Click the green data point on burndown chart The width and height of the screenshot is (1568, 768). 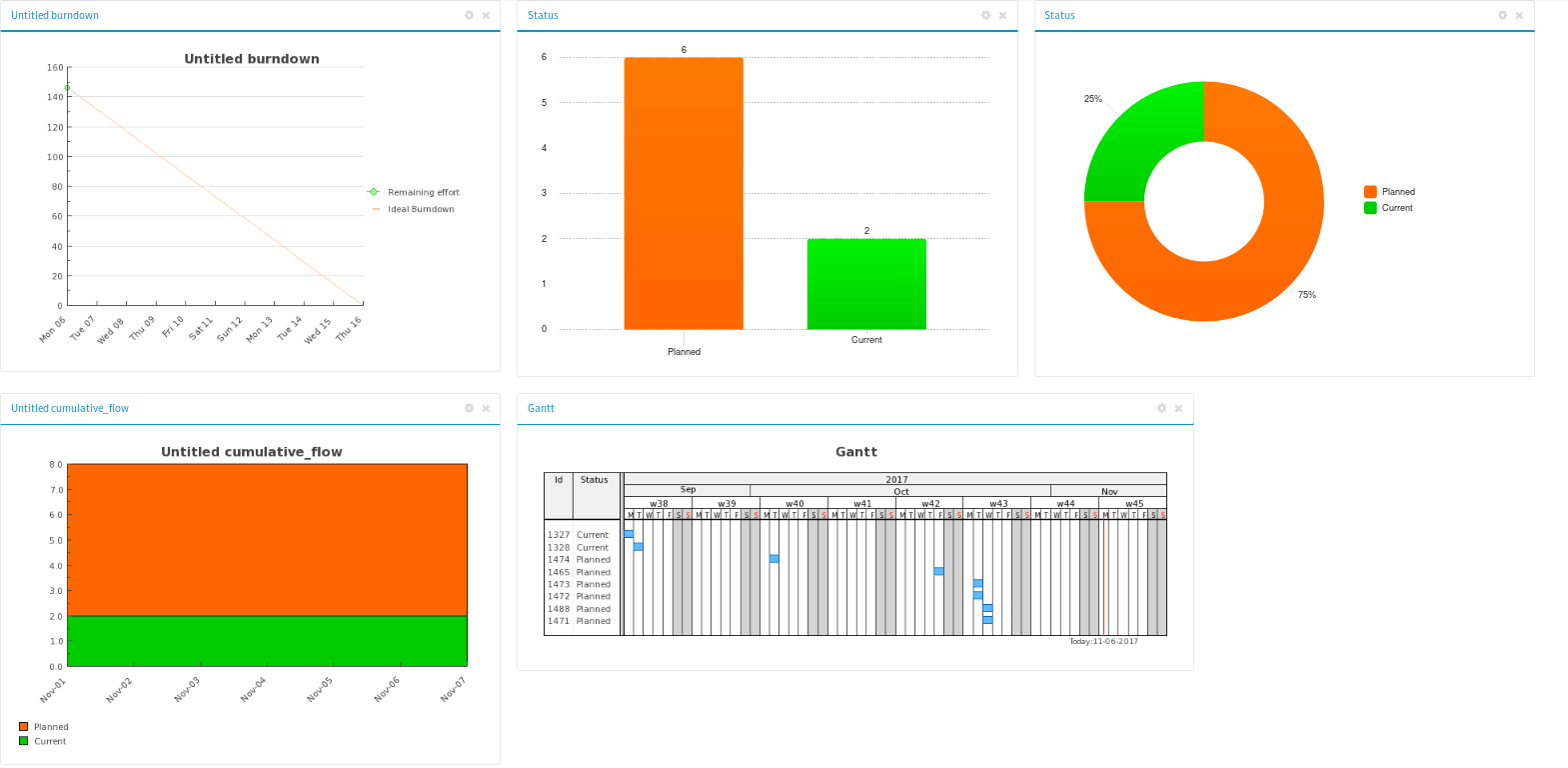click(68, 88)
